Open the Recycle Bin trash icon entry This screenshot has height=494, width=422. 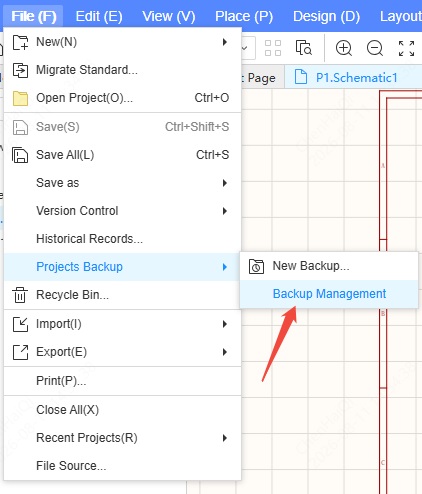click(x=20, y=295)
